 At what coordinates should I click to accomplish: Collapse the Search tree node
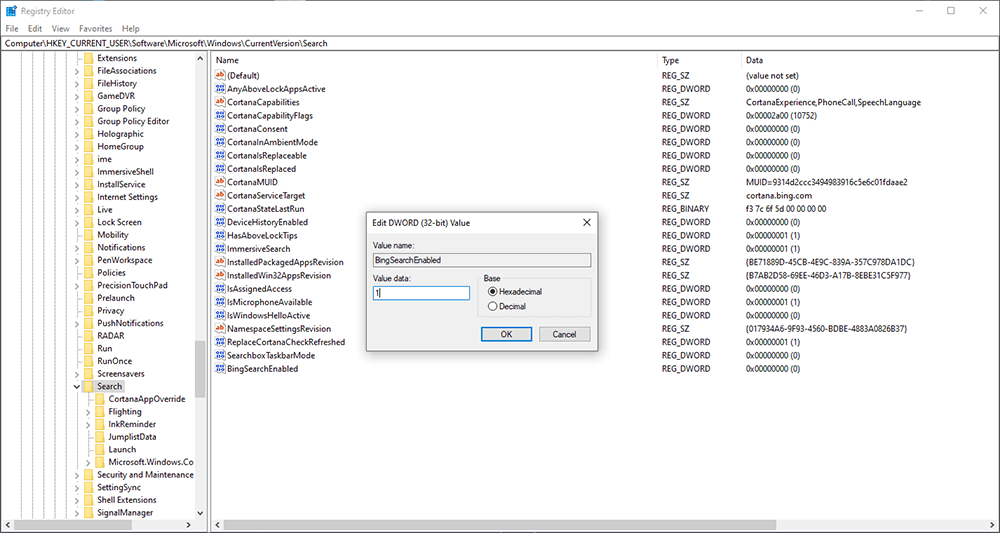[77, 386]
